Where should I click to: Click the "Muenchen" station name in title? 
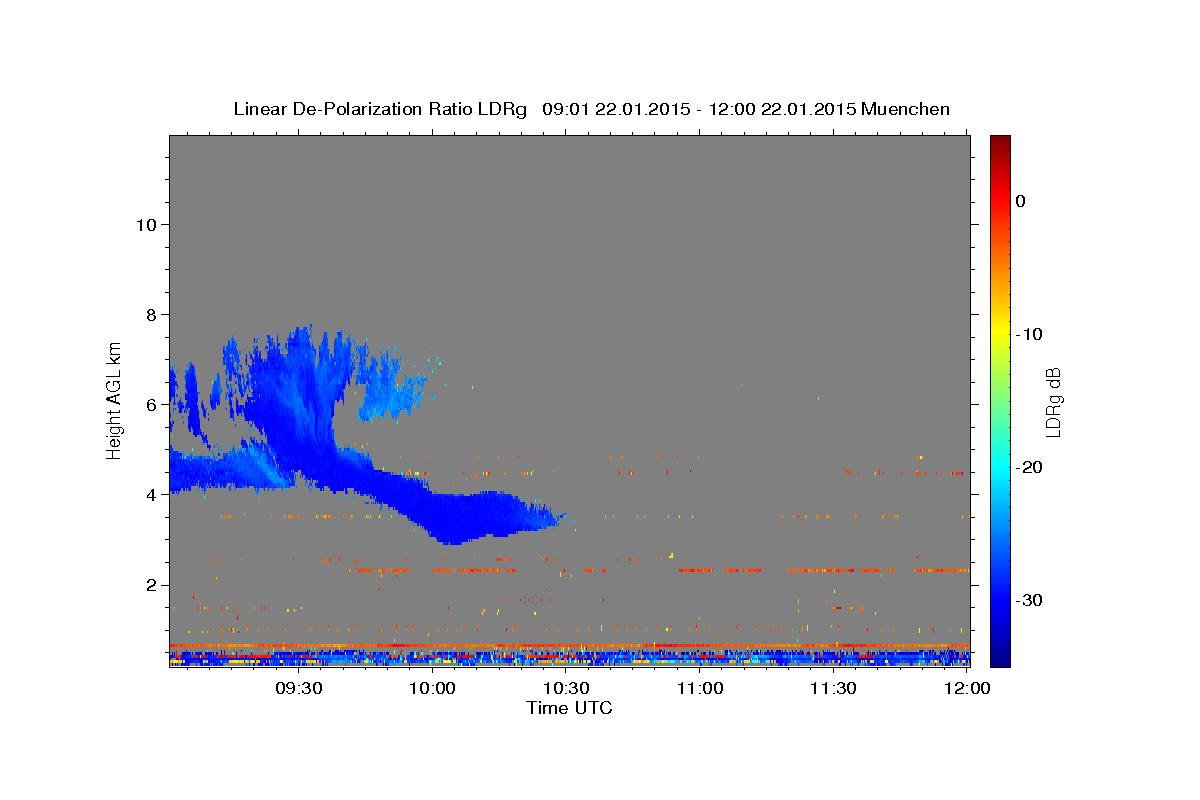pos(906,109)
